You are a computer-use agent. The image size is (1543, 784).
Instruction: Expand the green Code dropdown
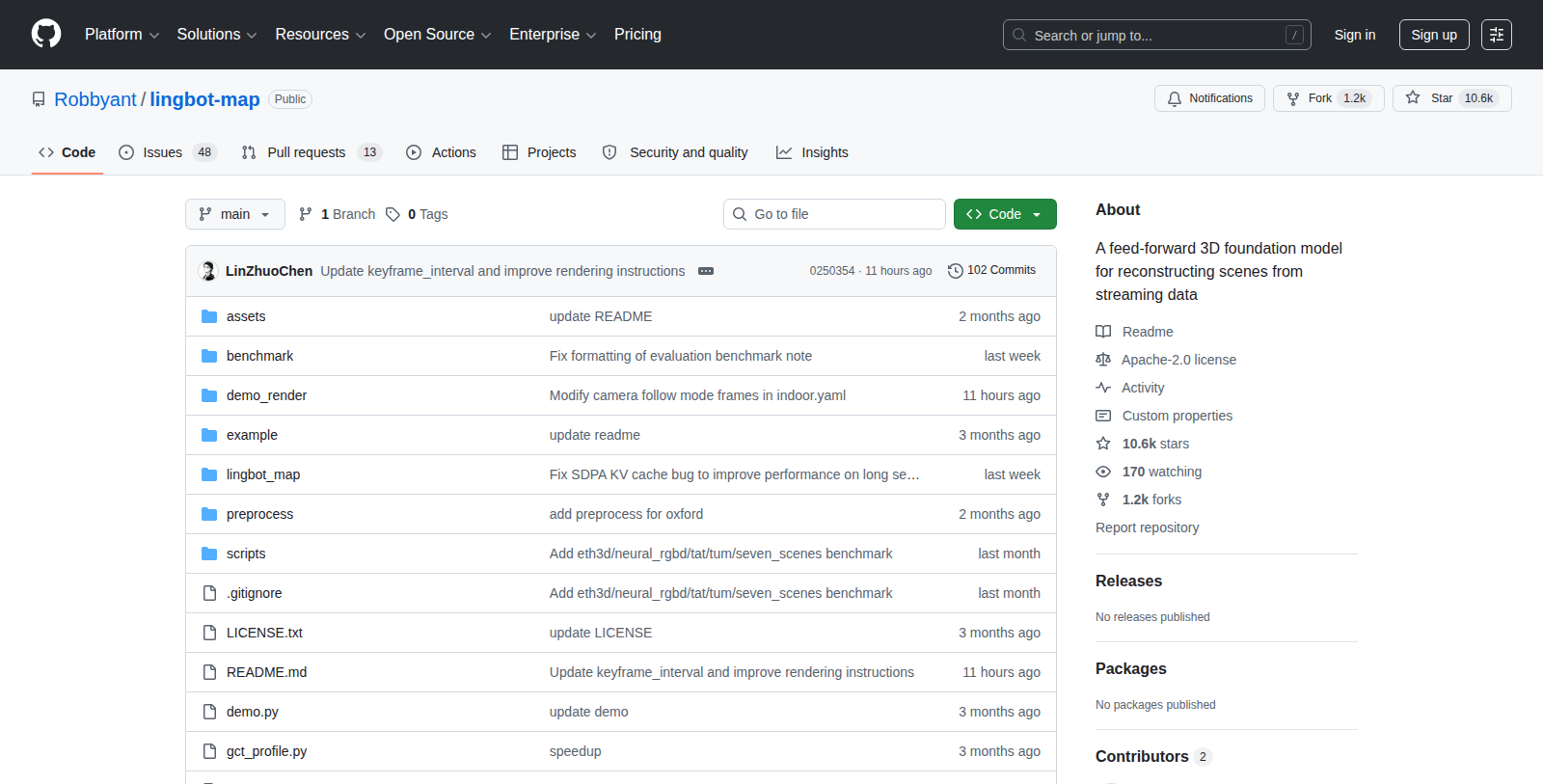1005,214
